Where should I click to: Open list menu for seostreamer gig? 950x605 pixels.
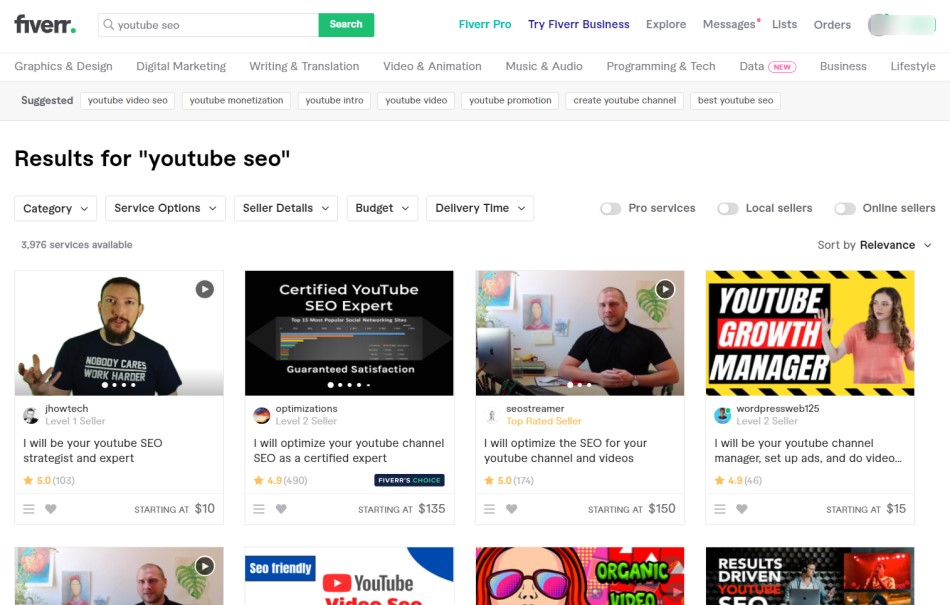(x=490, y=509)
